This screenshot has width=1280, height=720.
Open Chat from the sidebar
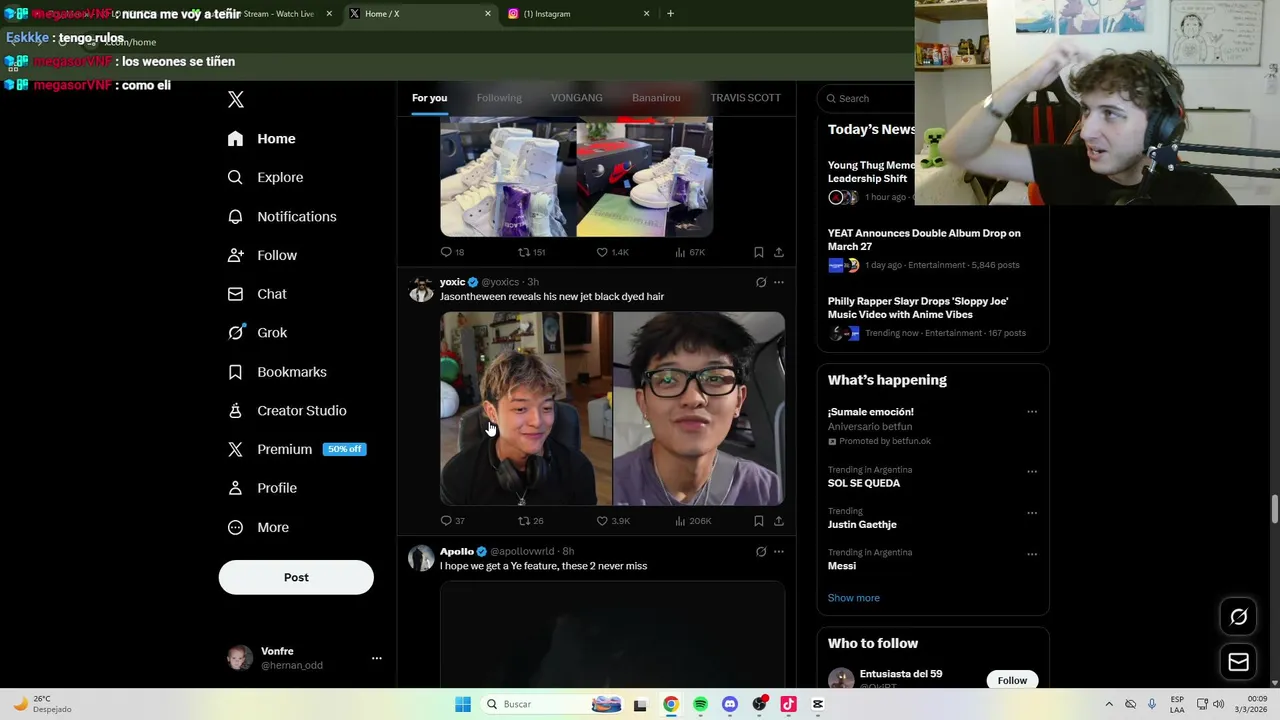coord(257,294)
